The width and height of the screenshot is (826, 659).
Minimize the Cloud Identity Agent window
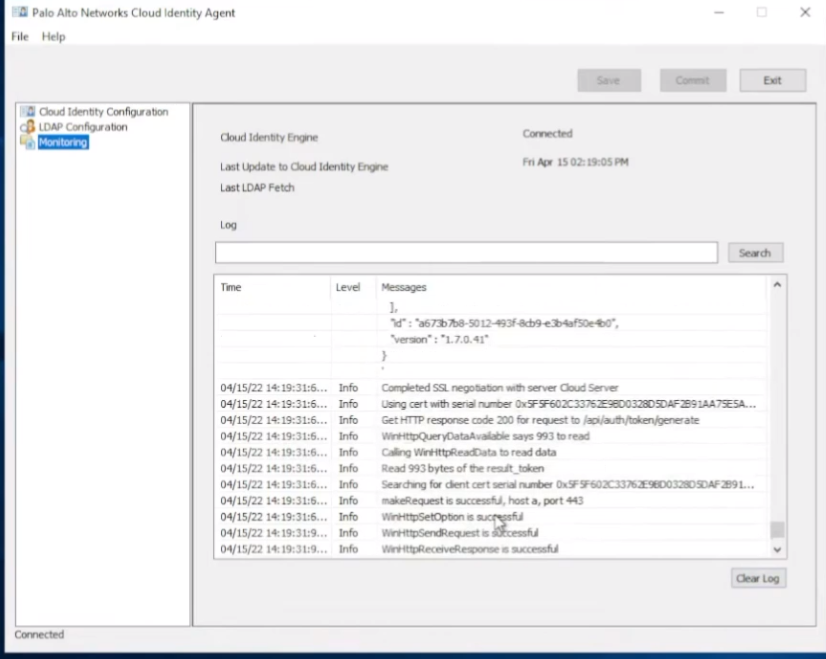[x=719, y=12]
